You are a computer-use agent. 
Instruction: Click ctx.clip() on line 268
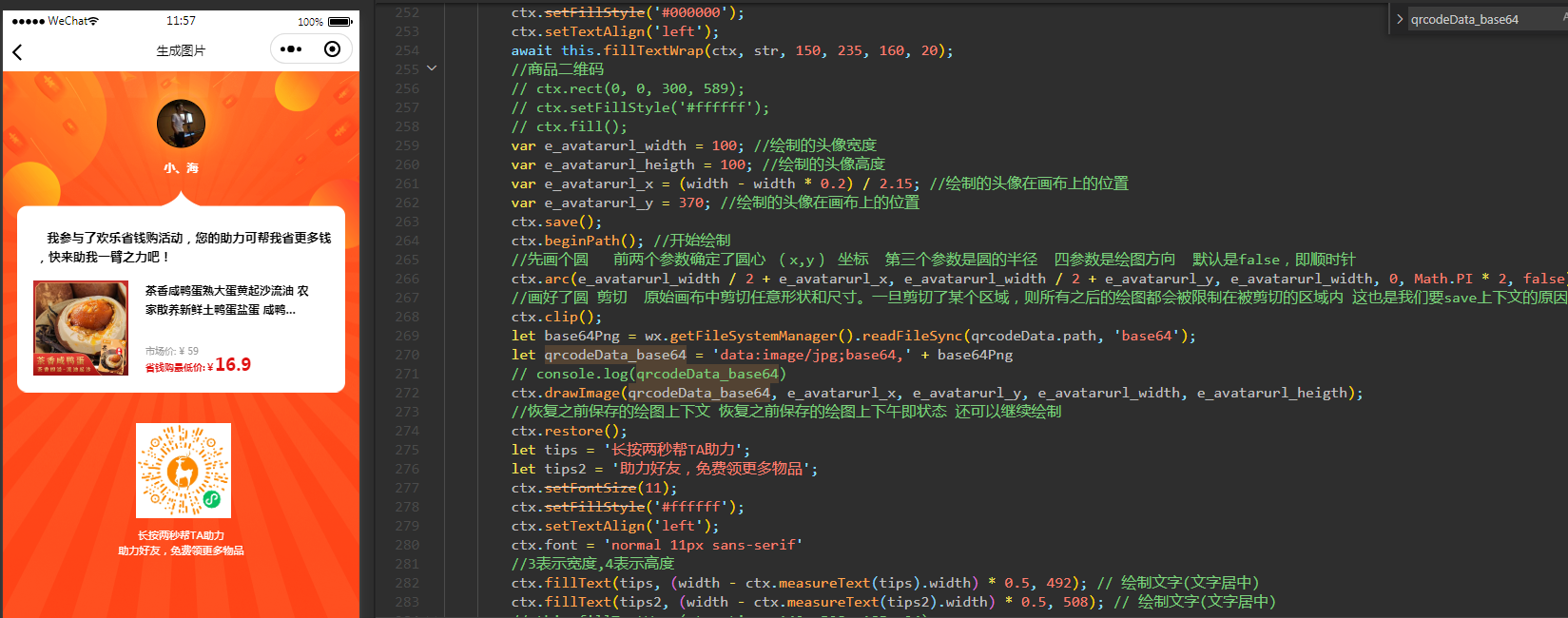point(556,317)
